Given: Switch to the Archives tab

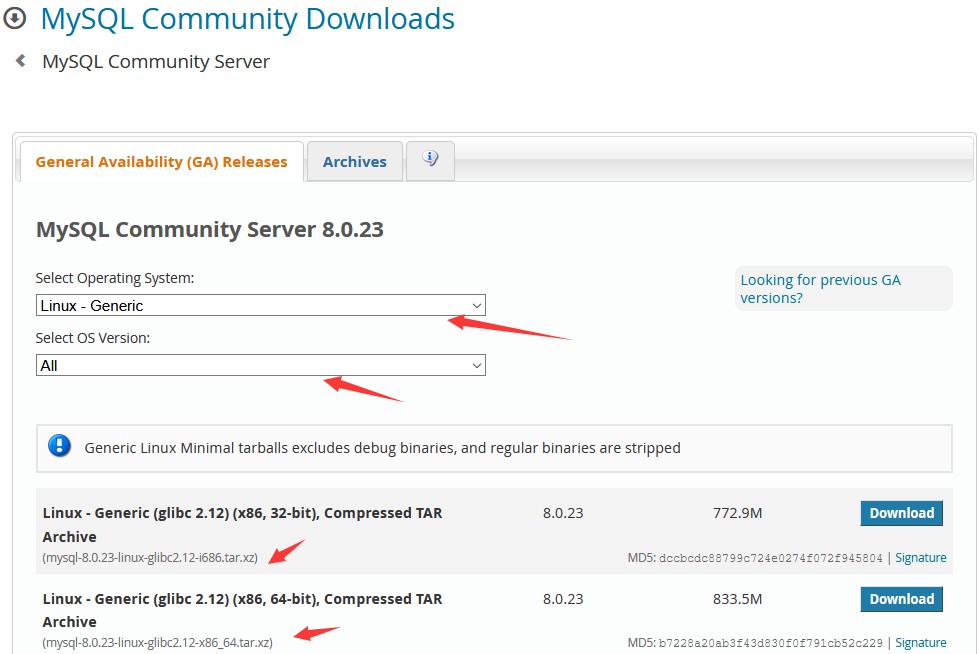Looking at the screenshot, I should 354,161.
